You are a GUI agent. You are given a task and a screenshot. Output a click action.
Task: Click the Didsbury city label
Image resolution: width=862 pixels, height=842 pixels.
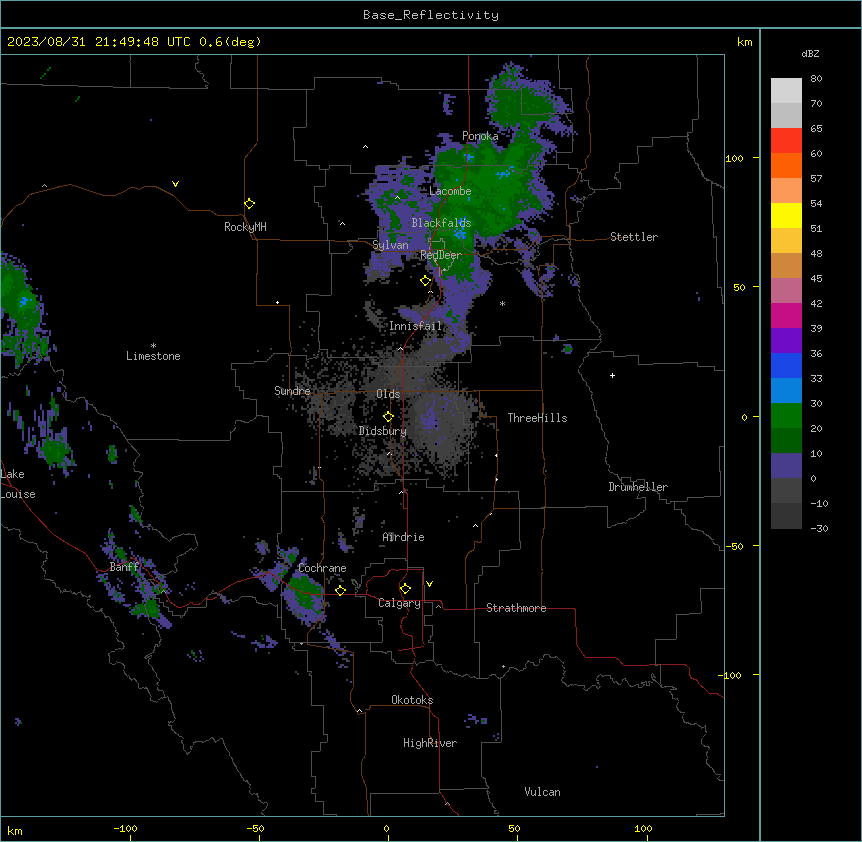coord(383,431)
